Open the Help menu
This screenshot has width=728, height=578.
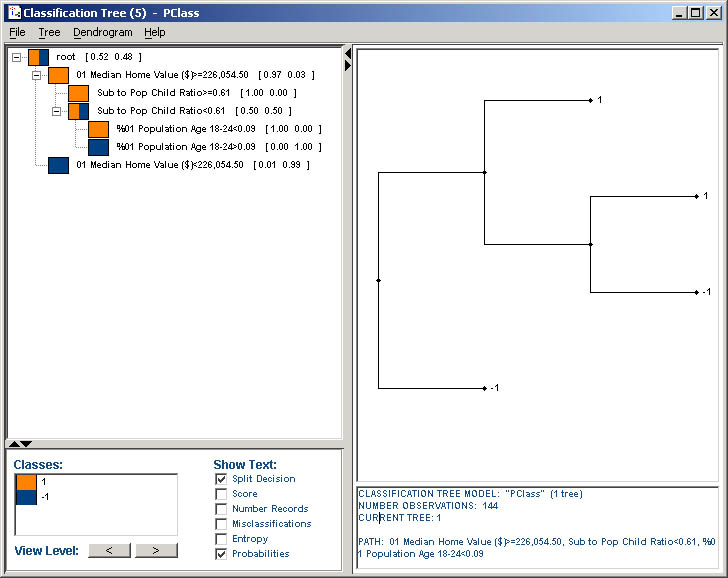point(155,32)
